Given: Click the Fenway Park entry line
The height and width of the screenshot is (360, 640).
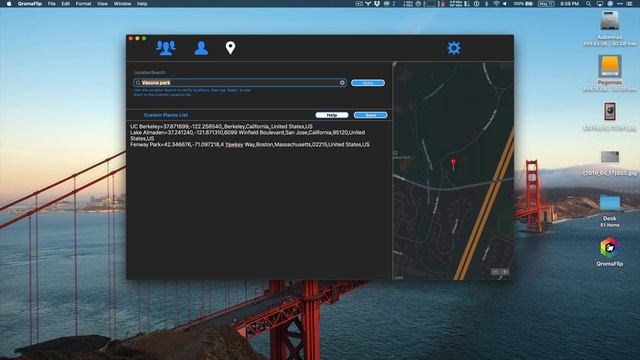Looking at the screenshot, I should [x=249, y=144].
